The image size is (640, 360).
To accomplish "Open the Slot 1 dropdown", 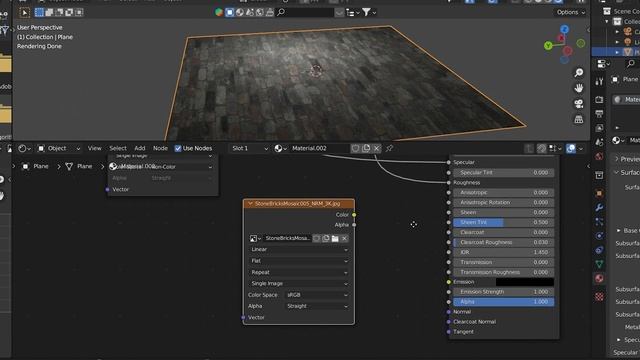I will (250, 149).
